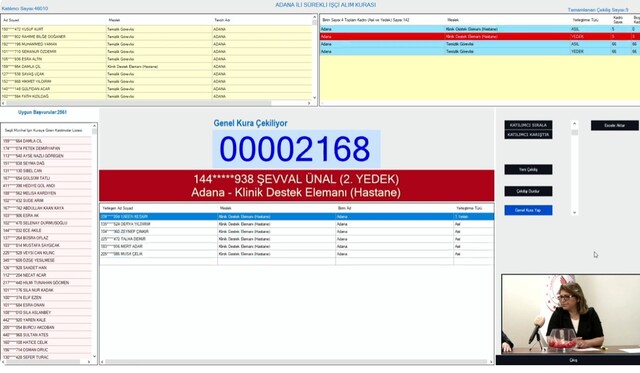Viewport: 640px width, 373px height.
Task: Click up arrow of scroll box beside buttons
Action: click(575, 123)
